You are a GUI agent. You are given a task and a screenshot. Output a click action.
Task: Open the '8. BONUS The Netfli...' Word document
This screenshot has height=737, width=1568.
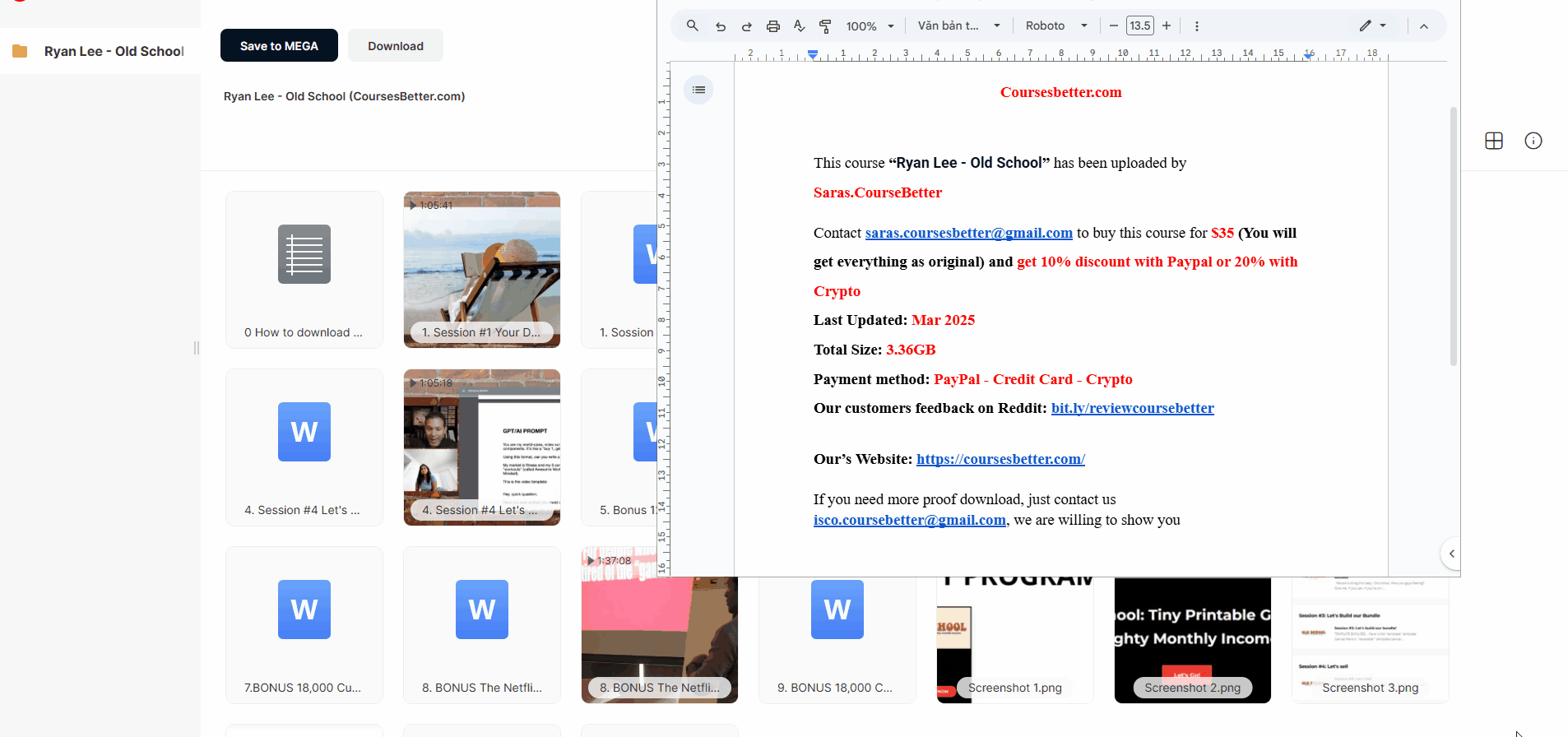482,625
